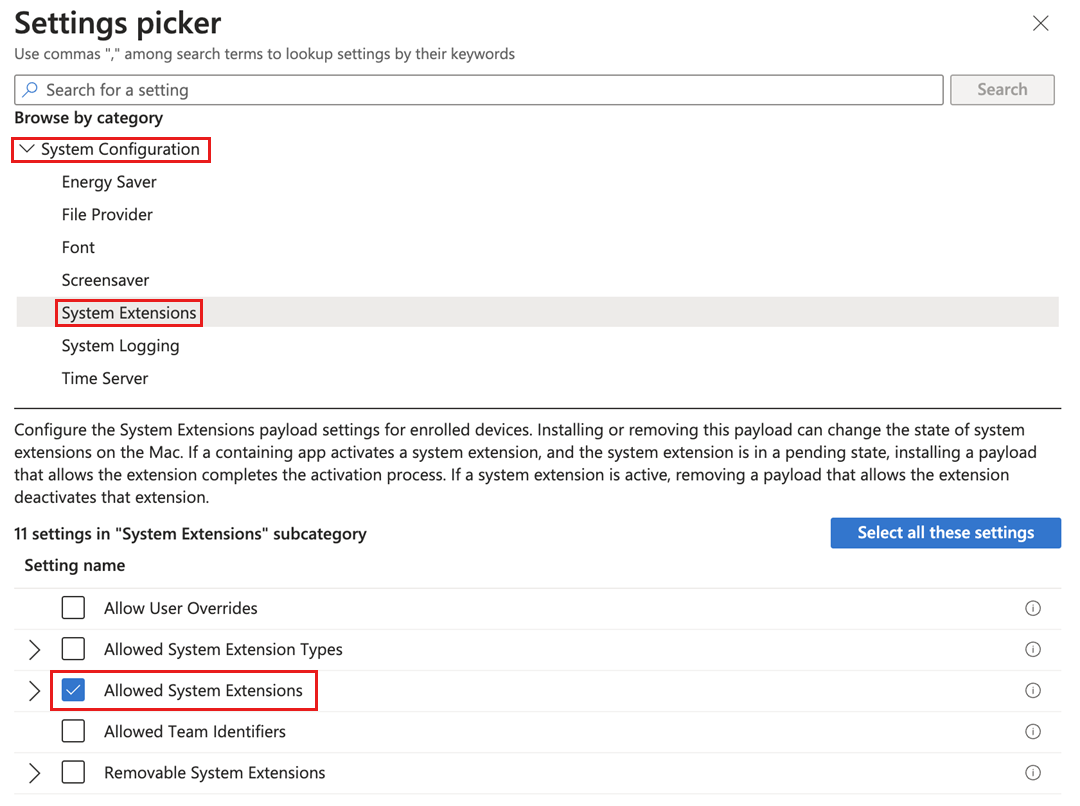
Task: Expand Removable System Extensions row
Action: [35, 773]
